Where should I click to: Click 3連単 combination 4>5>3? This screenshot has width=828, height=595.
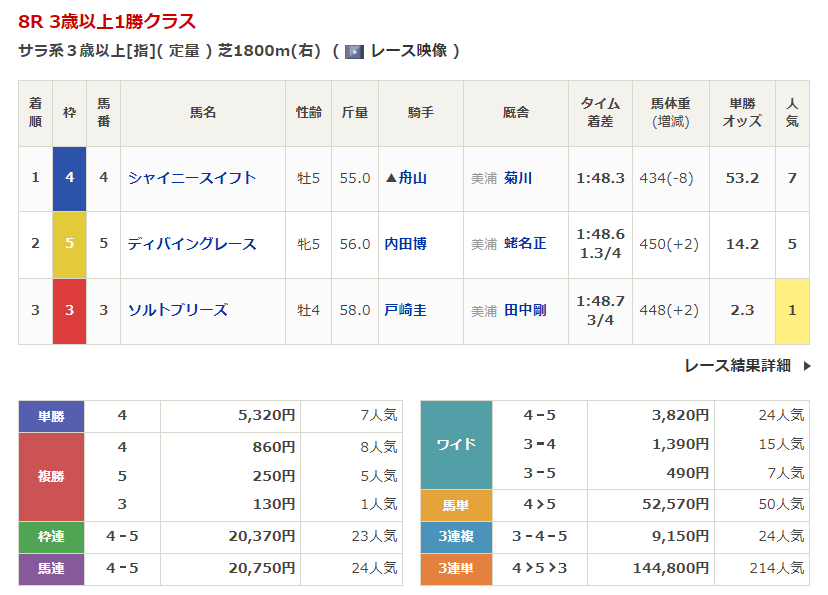tap(540, 568)
